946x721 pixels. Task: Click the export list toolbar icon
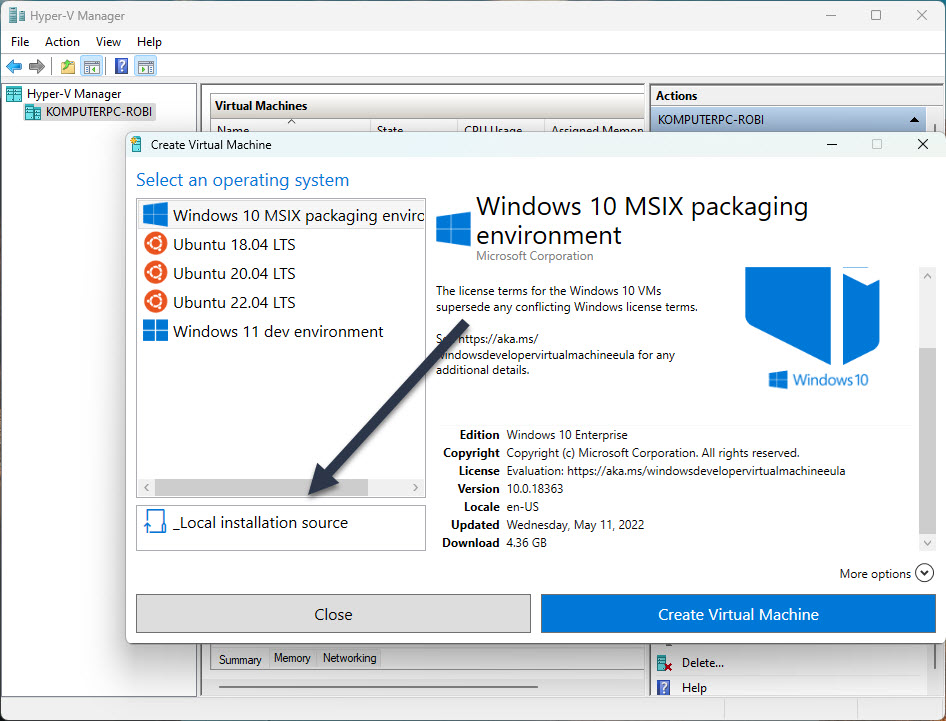(66, 66)
